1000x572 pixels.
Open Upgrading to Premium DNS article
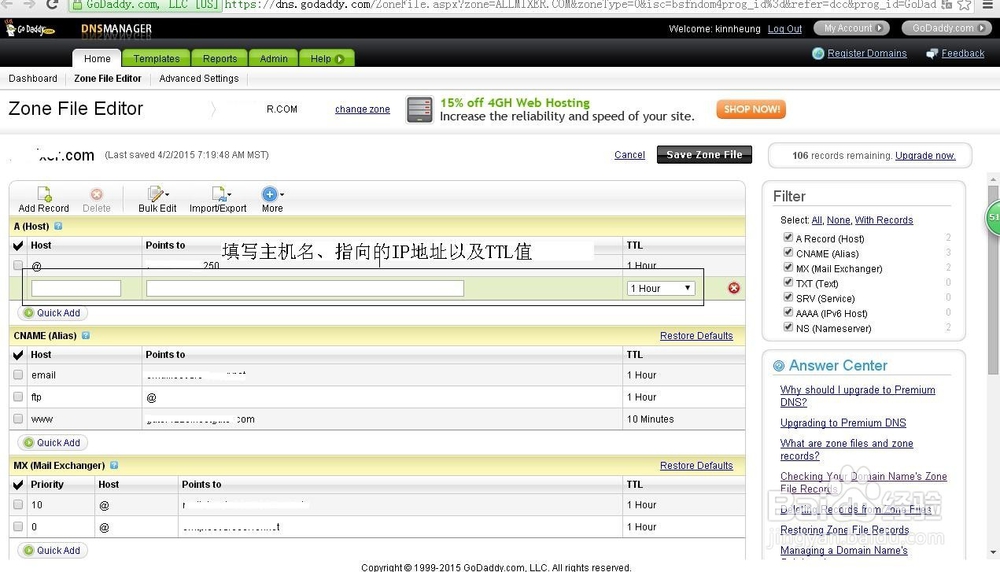pyautogui.click(x=842, y=423)
